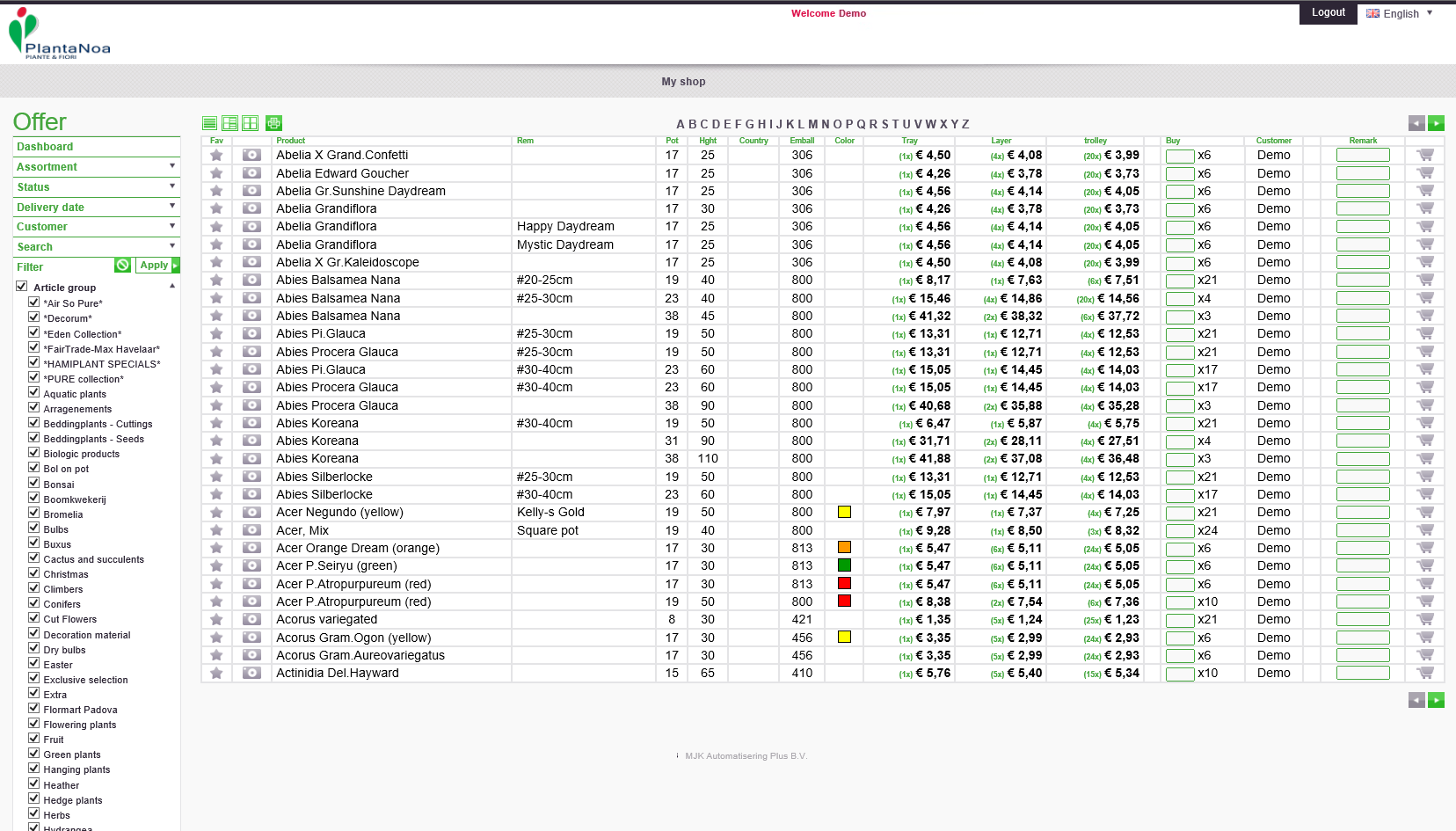Jump to products starting with letter Z
The width and height of the screenshot is (1456, 831).
coord(965,124)
